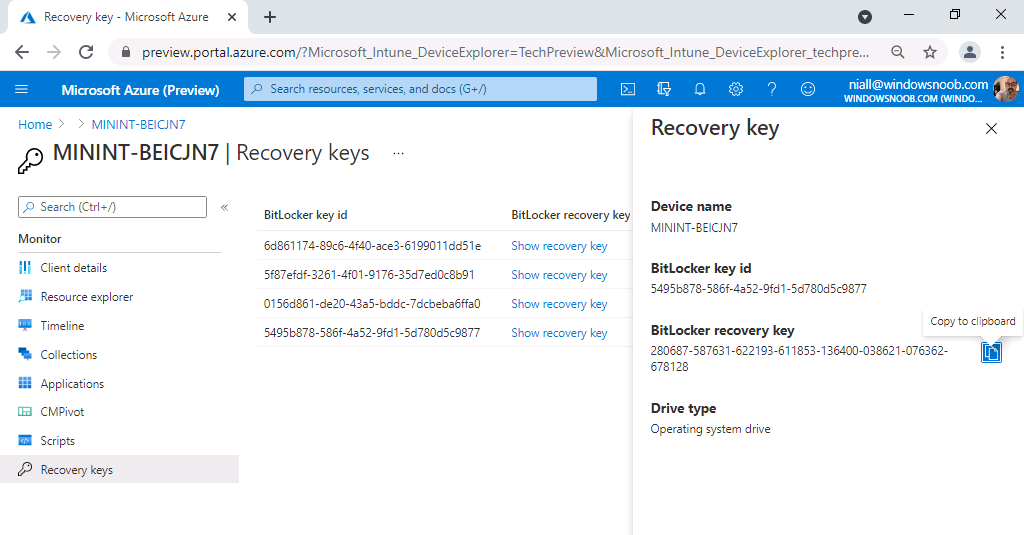Click the CMPivot icon
Image resolution: width=1024 pixels, height=535 pixels.
25,412
